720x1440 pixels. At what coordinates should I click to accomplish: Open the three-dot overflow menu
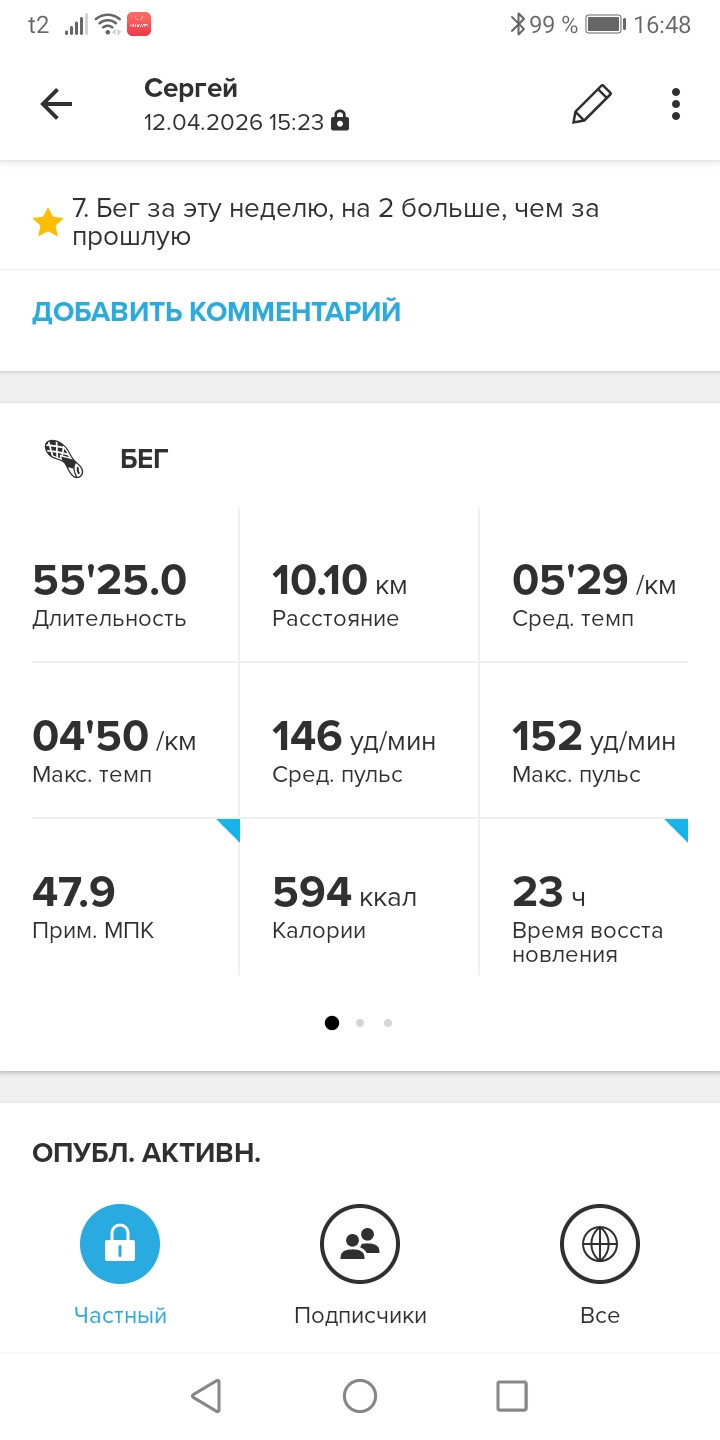tap(676, 104)
